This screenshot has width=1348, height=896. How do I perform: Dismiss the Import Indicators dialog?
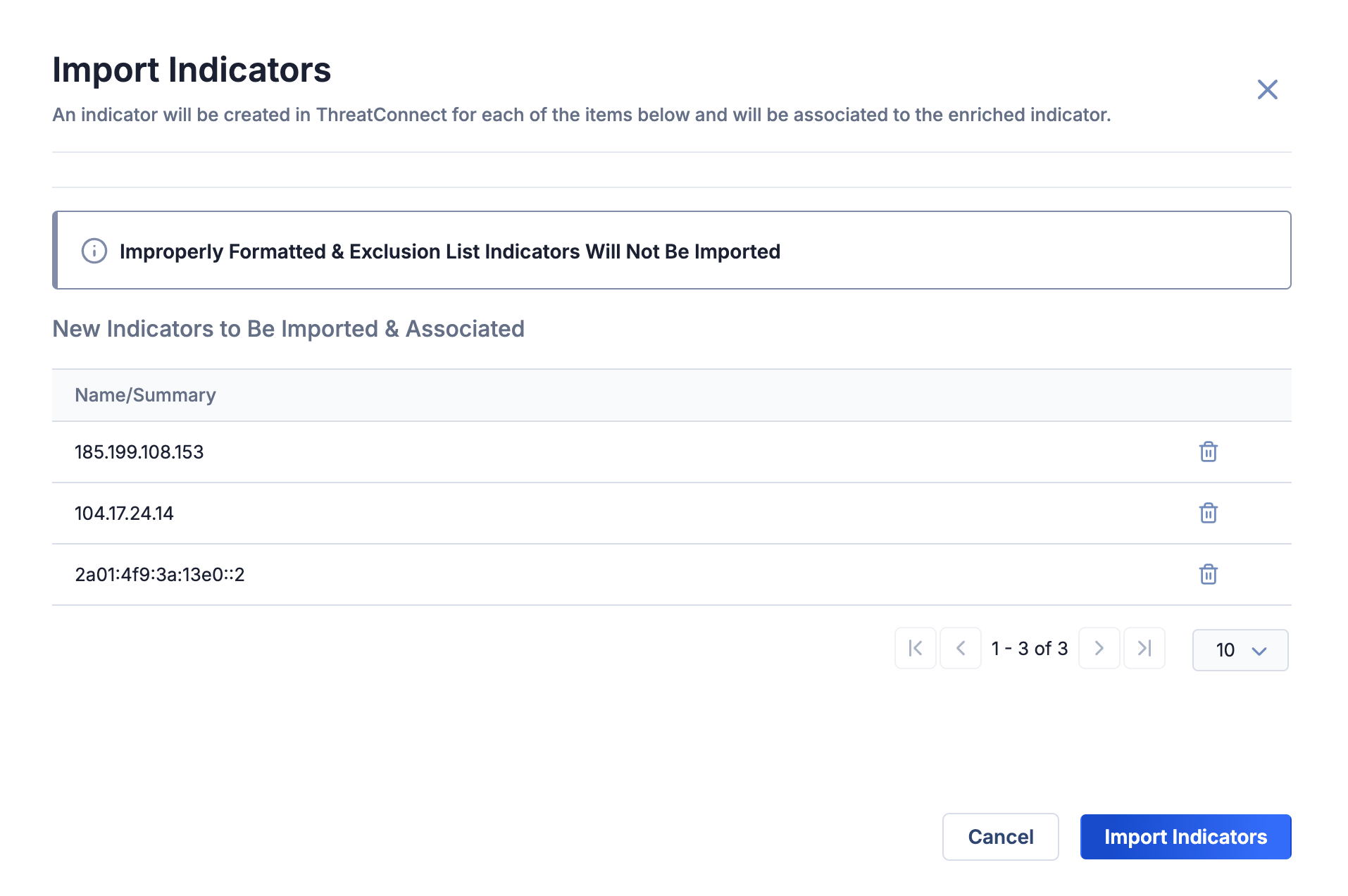[x=1268, y=90]
